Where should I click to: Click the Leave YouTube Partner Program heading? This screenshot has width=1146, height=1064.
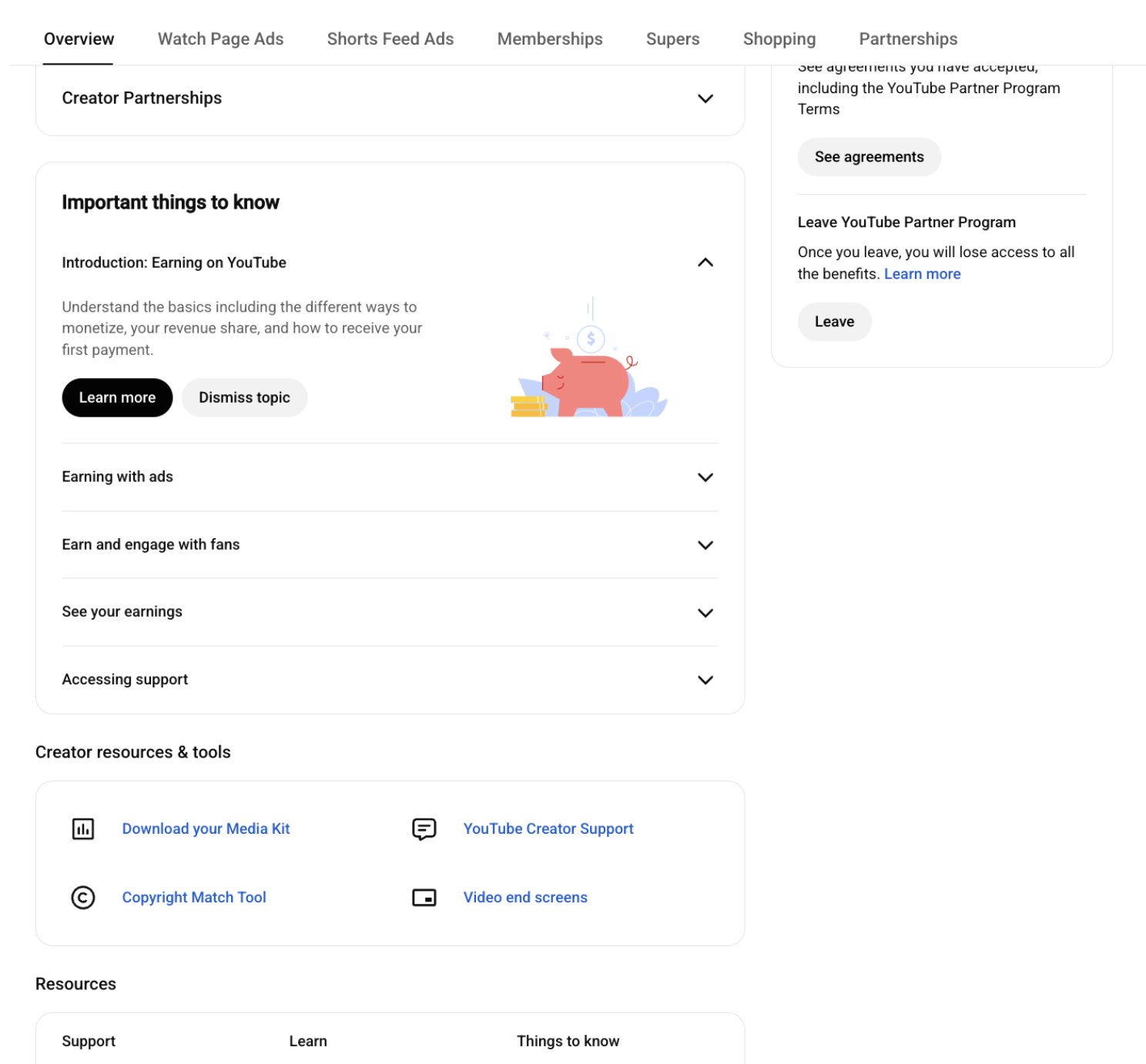(906, 223)
